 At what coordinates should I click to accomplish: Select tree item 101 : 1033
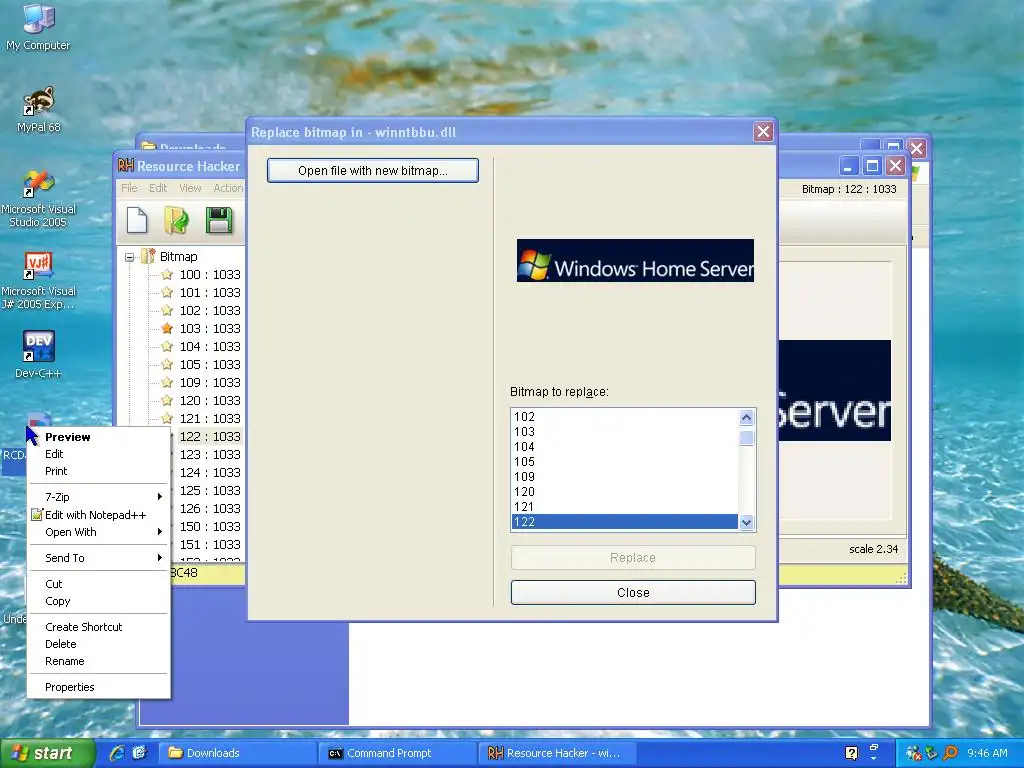click(210, 293)
